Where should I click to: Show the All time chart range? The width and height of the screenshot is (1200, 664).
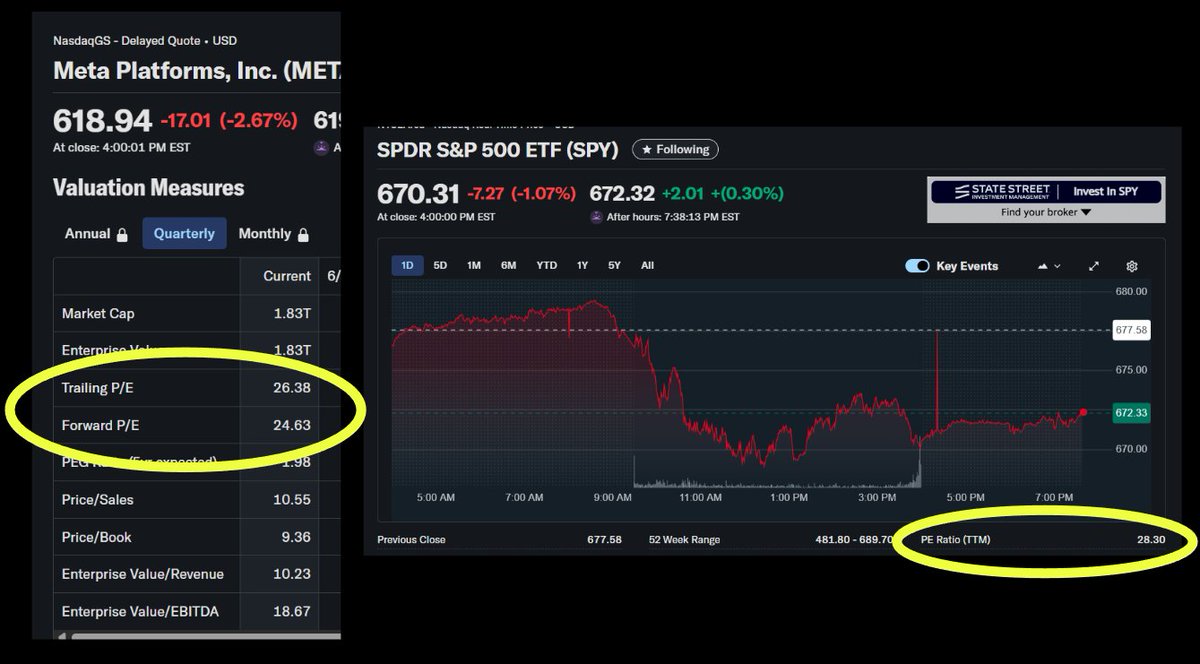click(647, 265)
